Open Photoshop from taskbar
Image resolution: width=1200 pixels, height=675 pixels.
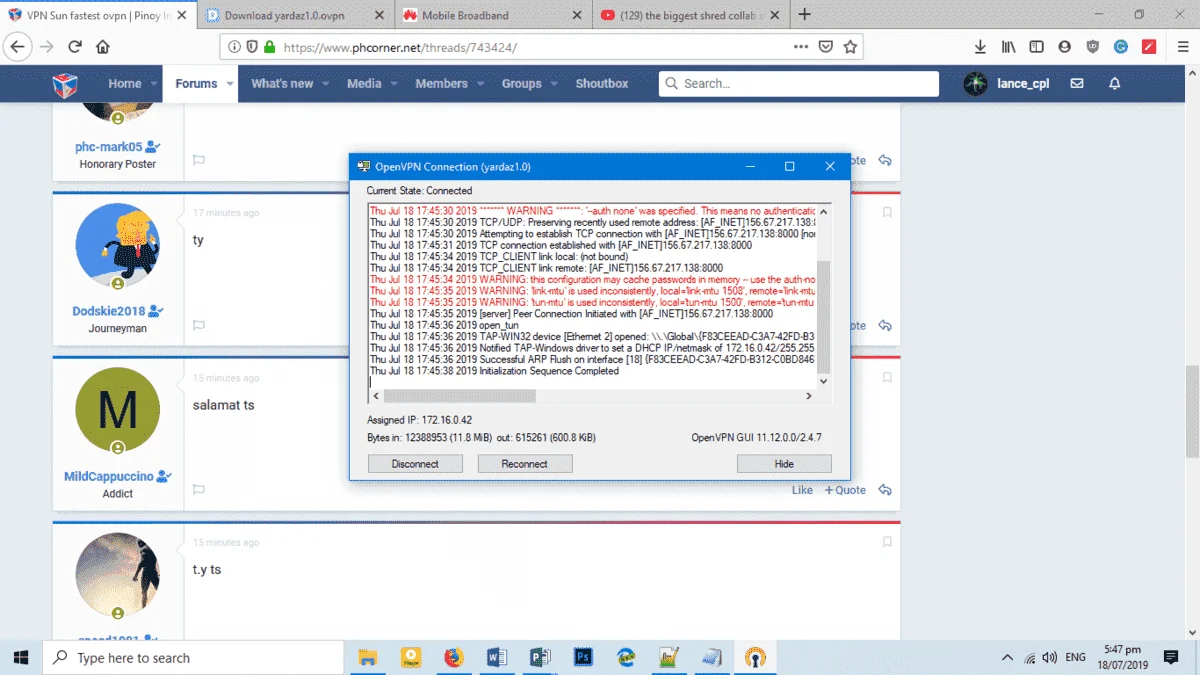(584, 658)
